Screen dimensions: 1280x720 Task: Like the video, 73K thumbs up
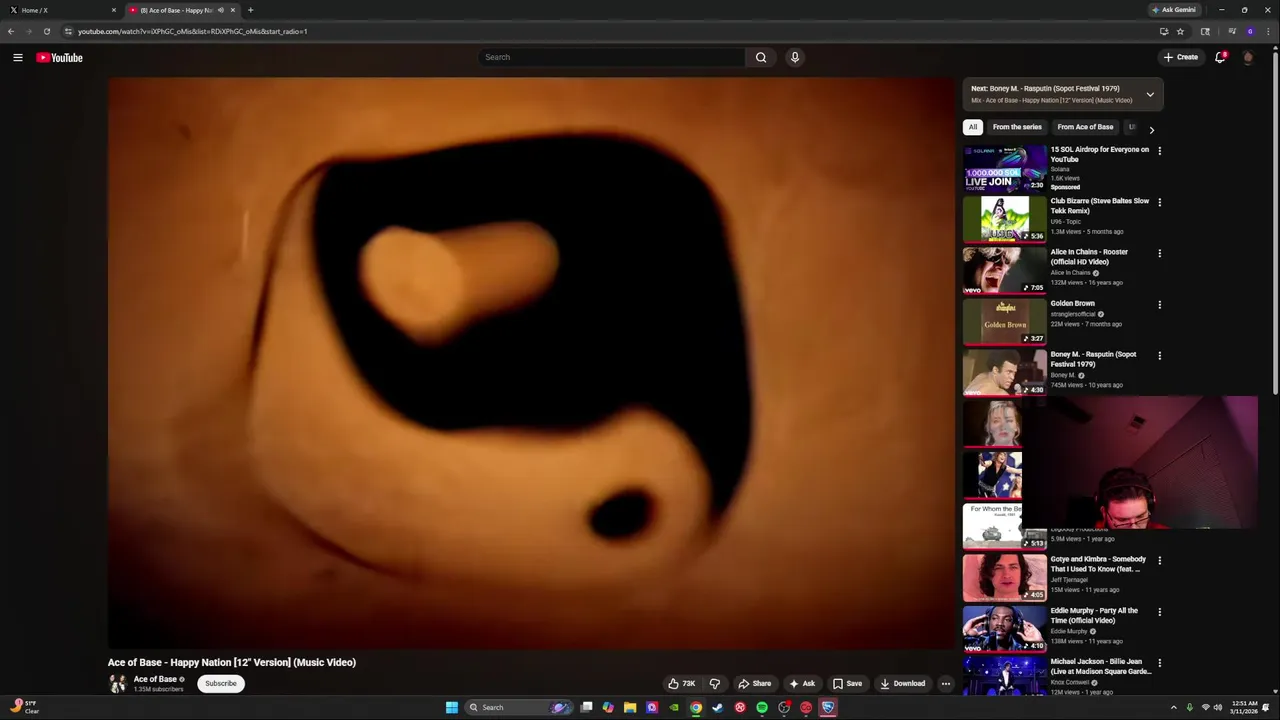coord(682,684)
